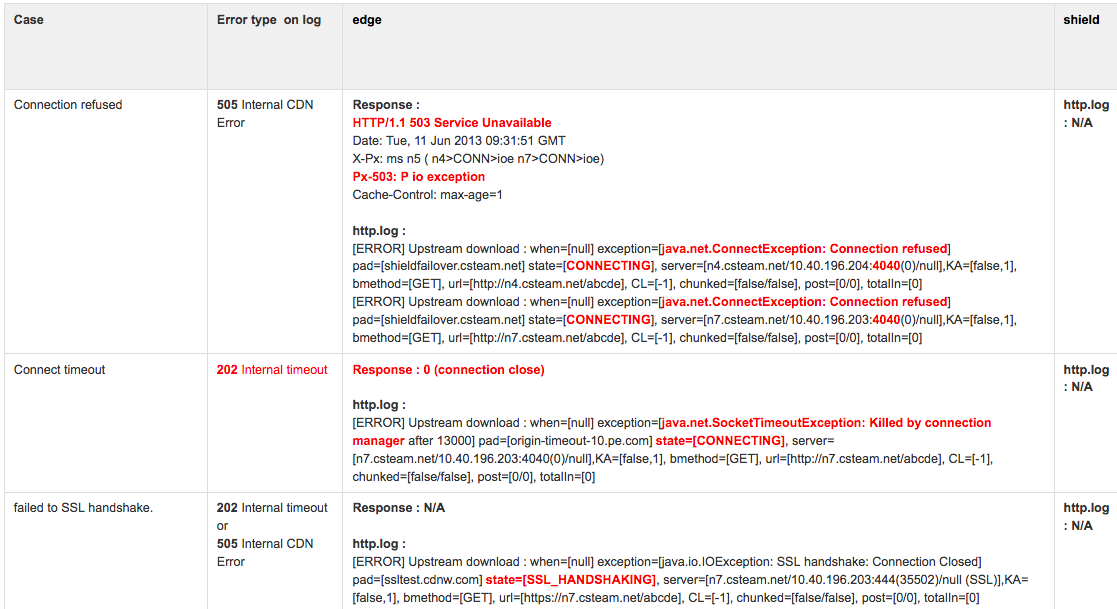Click the red "Px-503: P io exception" line
The height and width of the screenshot is (609, 1117).
coord(419,177)
